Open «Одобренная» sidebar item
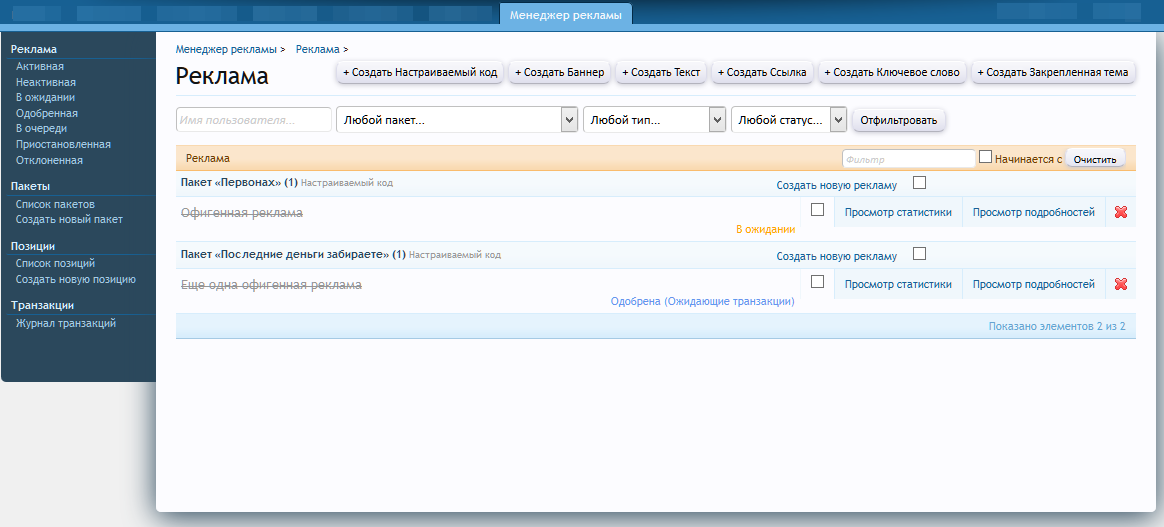This screenshot has width=1164, height=527. (x=47, y=114)
